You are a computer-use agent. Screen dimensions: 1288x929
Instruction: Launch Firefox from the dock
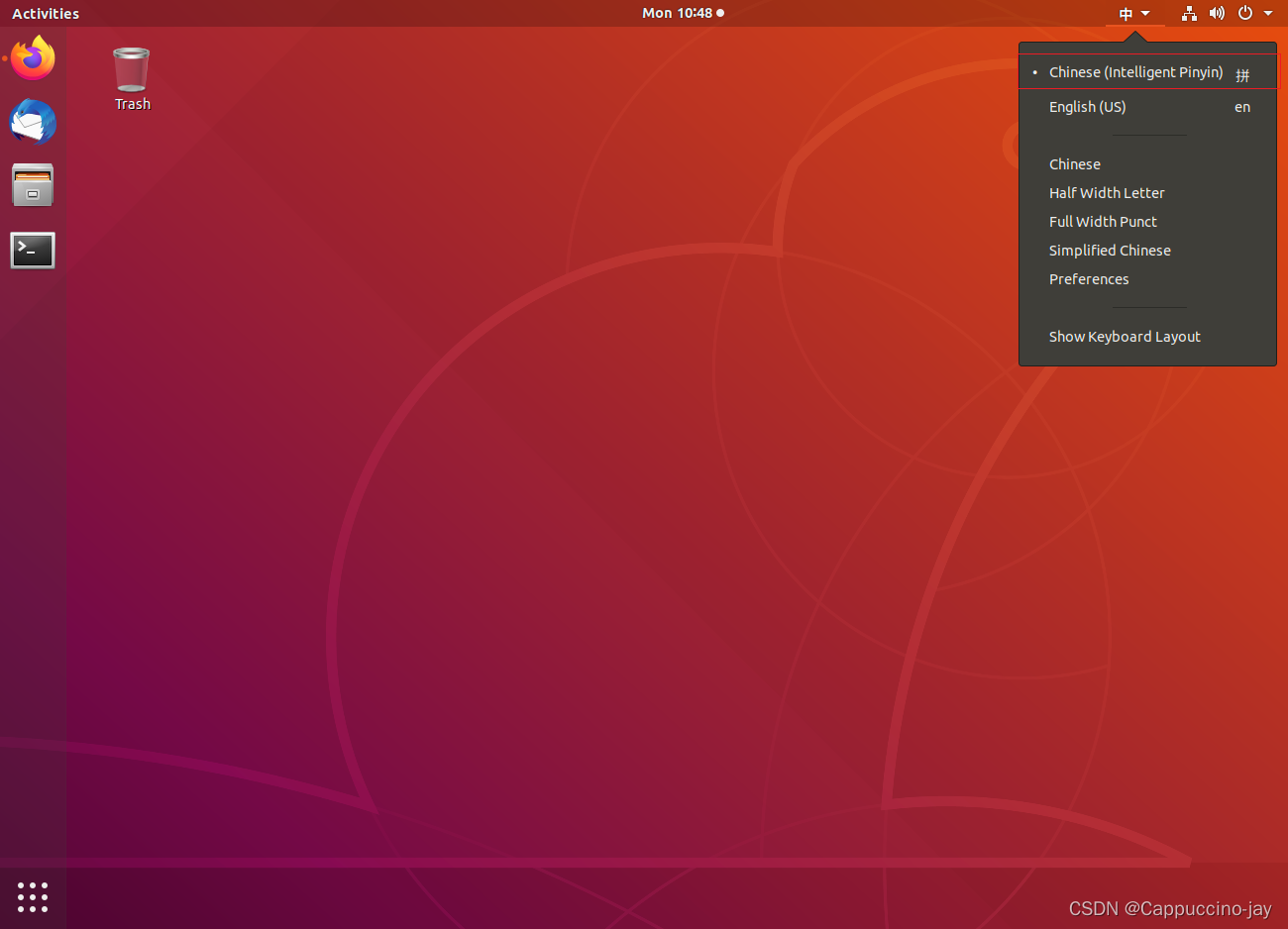click(x=33, y=58)
